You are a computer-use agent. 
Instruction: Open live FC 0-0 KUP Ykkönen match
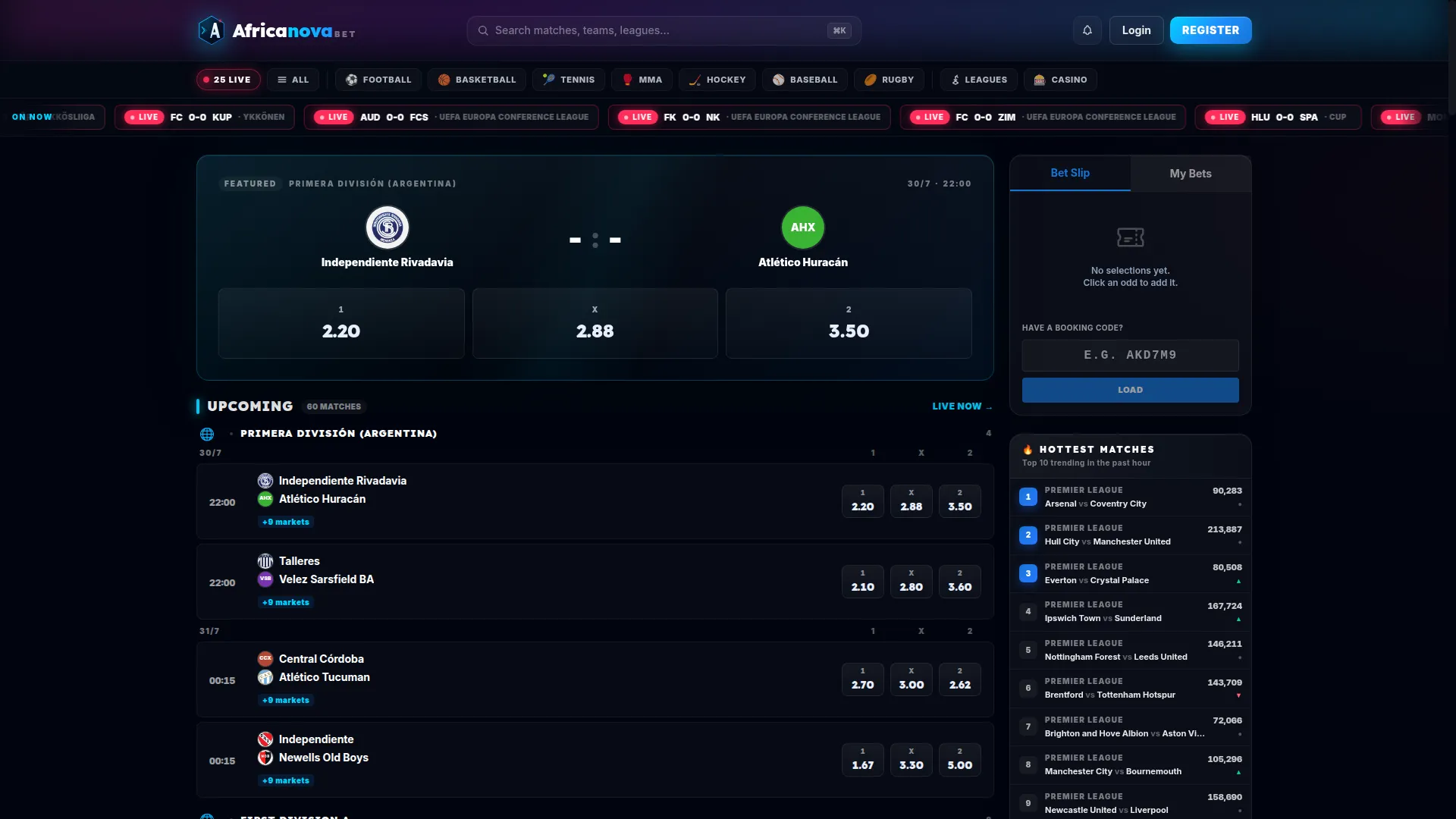[205, 117]
